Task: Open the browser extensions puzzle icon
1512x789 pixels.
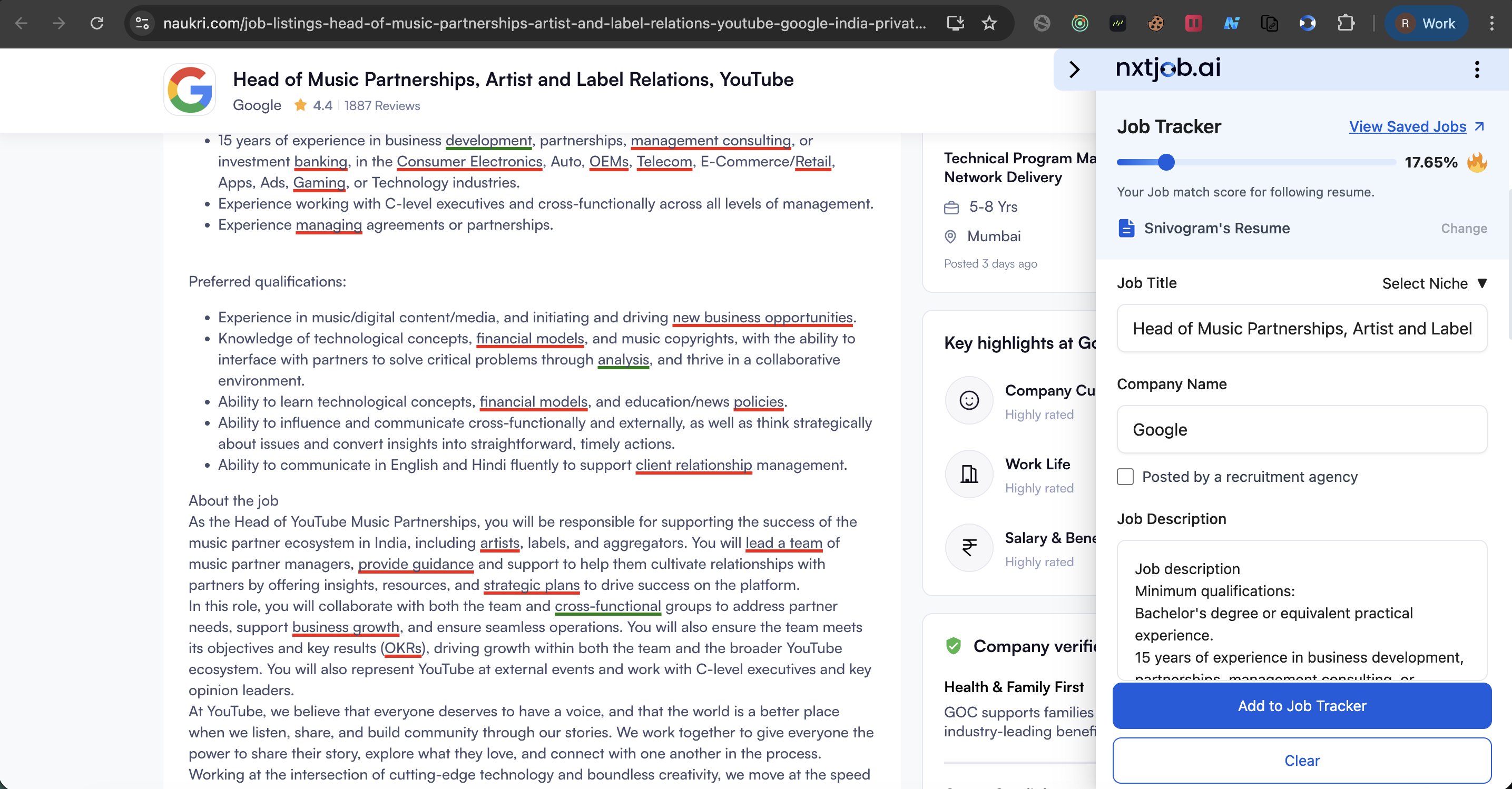Action: pos(1346,24)
